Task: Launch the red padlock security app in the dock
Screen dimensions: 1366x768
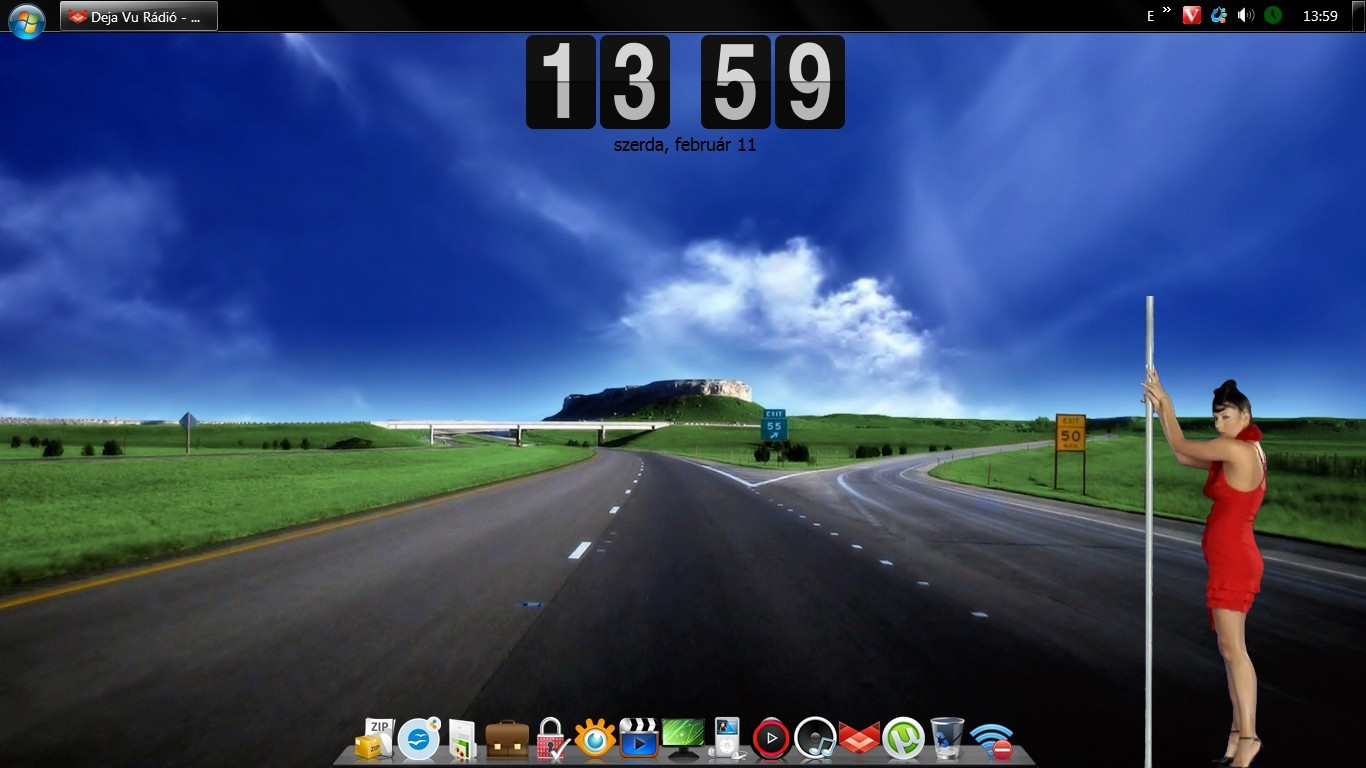Action: click(552, 740)
